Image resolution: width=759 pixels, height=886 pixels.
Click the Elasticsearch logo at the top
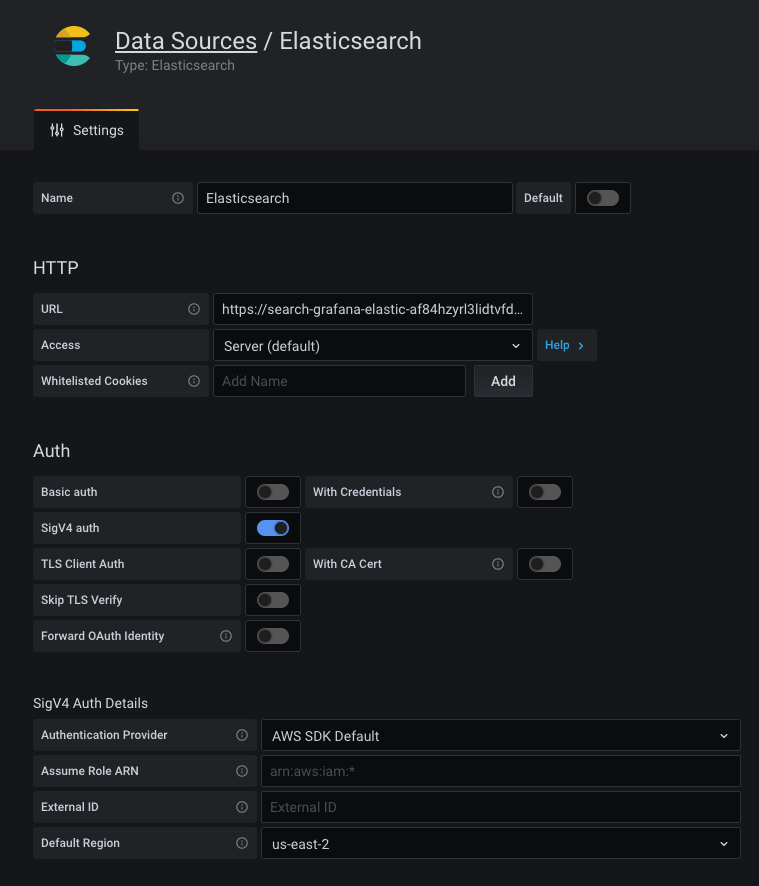coord(71,47)
